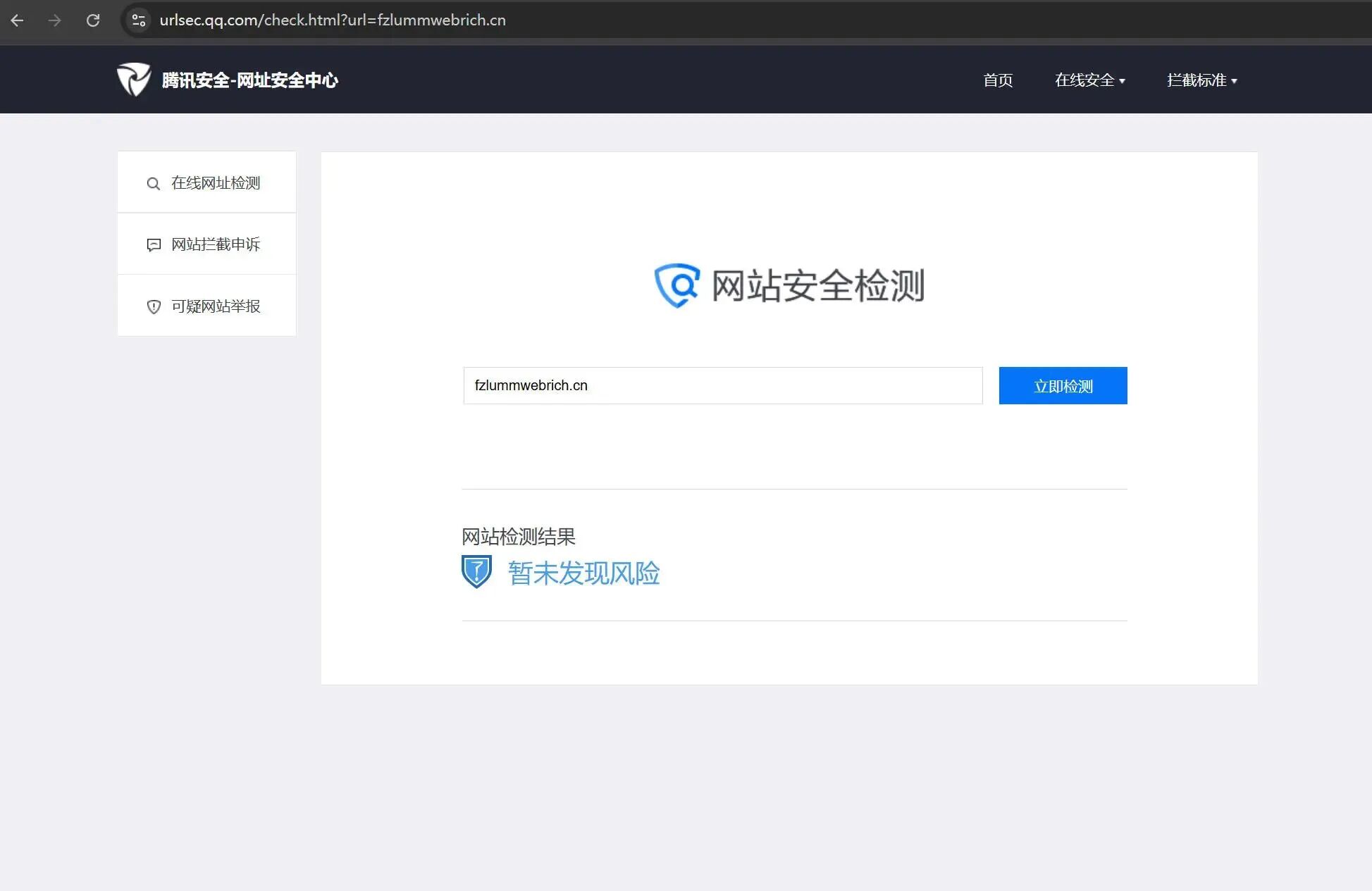The width and height of the screenshot is (1372, 891).
Task: Click magnifier icon beside 在线网址检测
Action: 153,184
